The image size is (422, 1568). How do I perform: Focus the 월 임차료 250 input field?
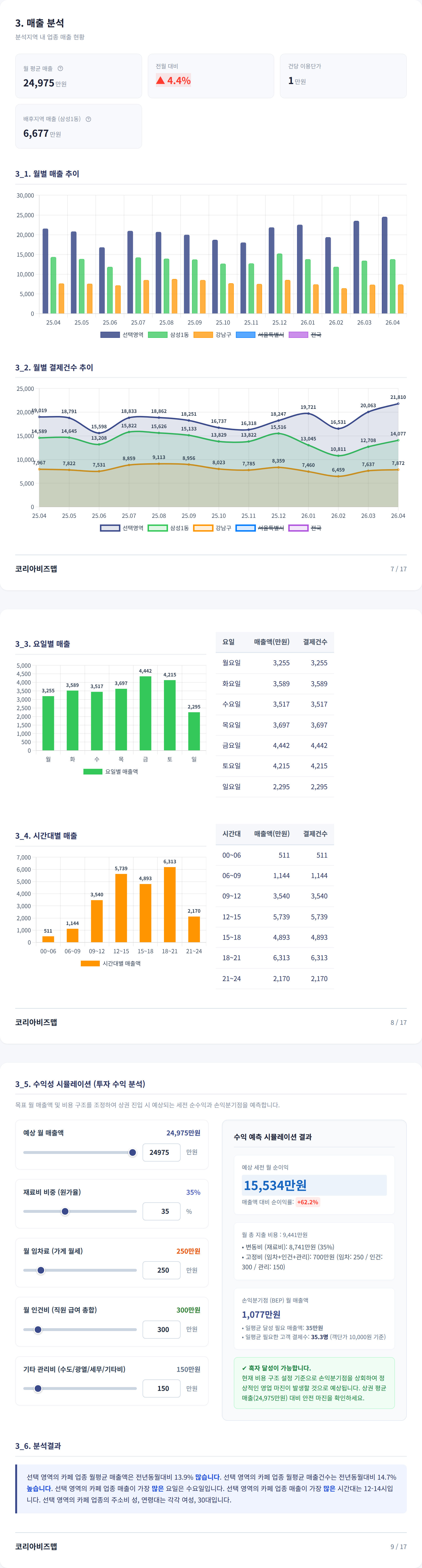point(161,1270)
